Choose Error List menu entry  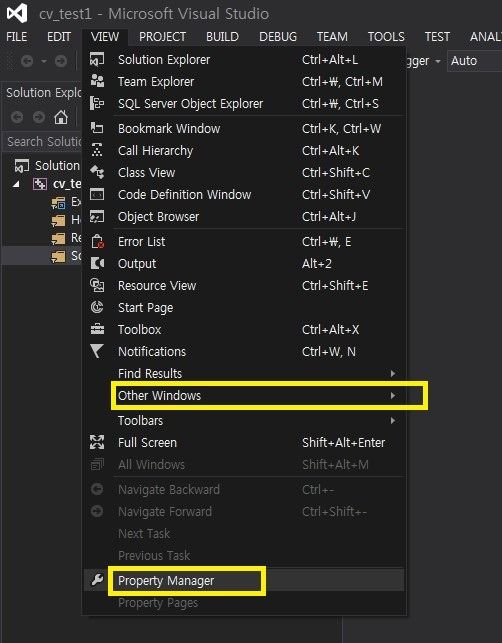(x=244, y=242)
